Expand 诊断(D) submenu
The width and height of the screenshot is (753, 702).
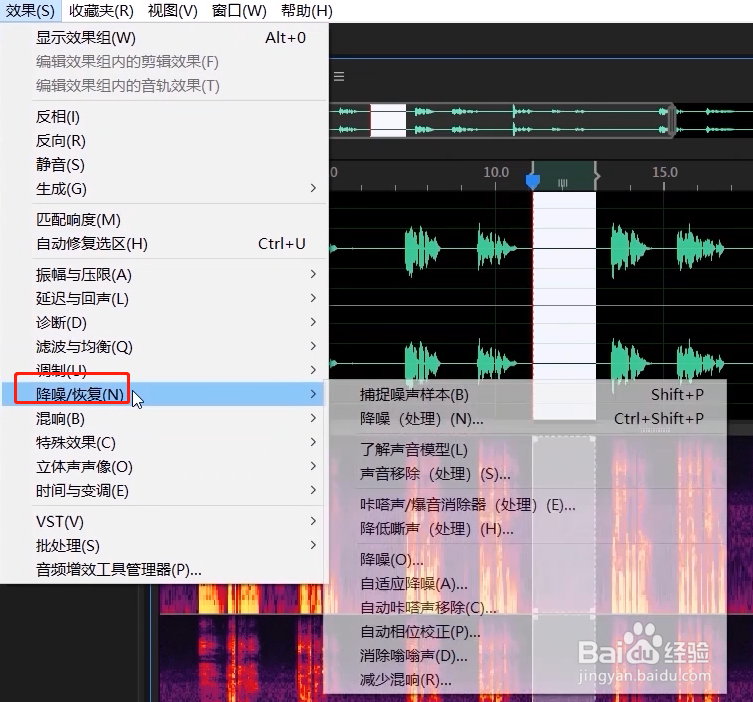[x=164, y=323]
